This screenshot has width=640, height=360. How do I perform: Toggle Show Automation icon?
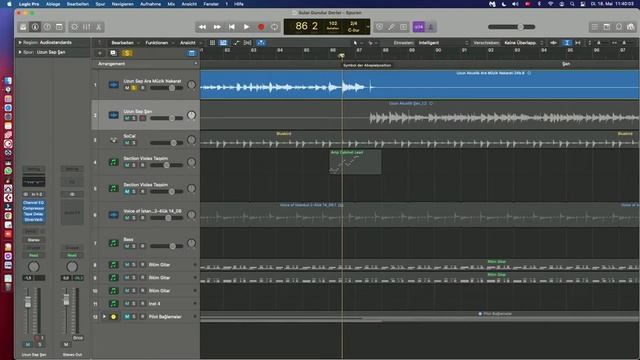pos(236,42)
